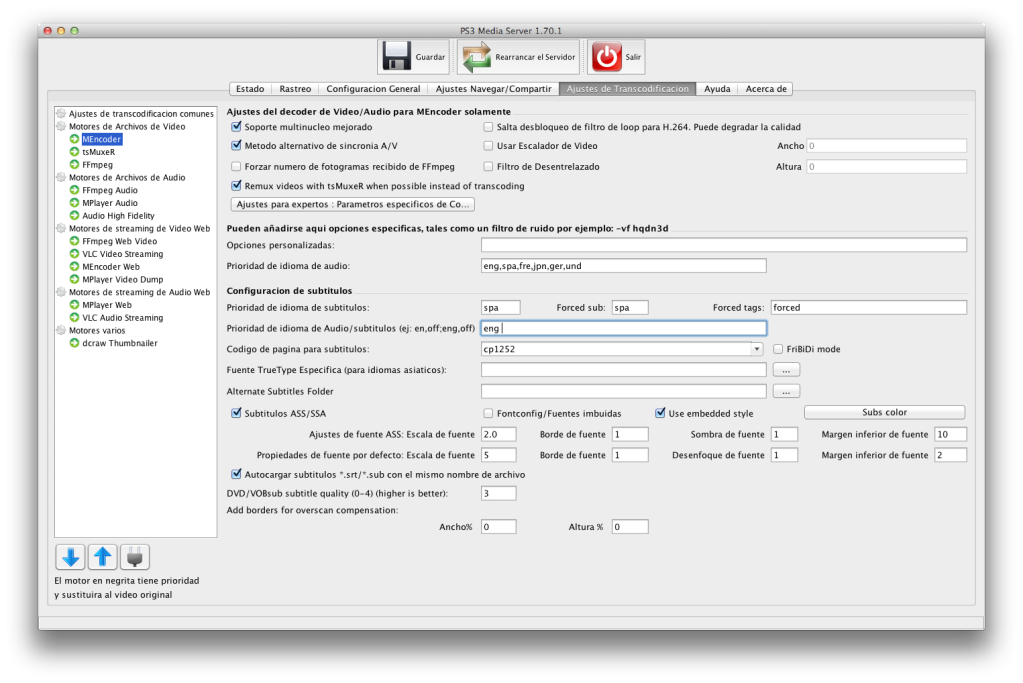This screenshot has width=1023, height=683.
Task: Click gear icon beside Motores de Archivos de Audio
Action: (x=61, y=177)
